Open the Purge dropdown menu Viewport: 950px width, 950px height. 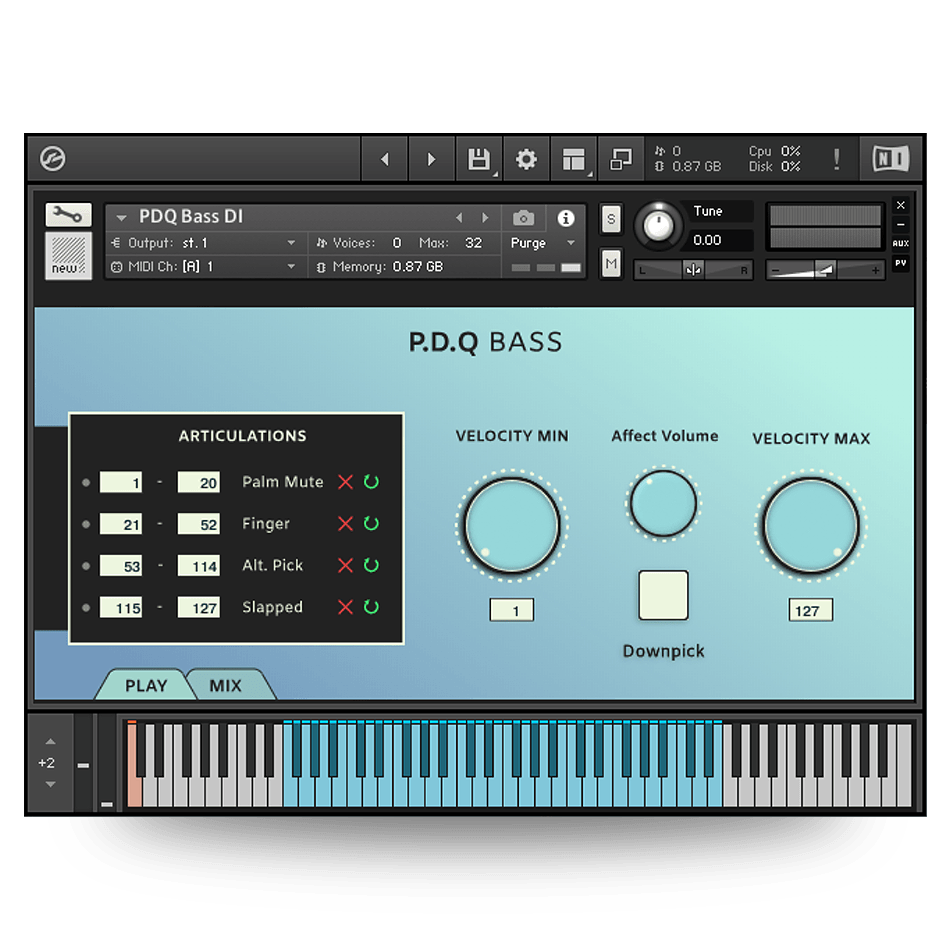tap(543, 243)
